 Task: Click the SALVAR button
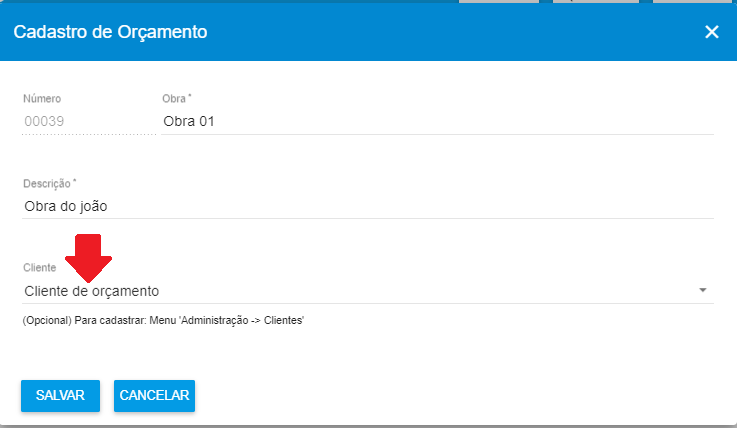(x=60, y=396)
